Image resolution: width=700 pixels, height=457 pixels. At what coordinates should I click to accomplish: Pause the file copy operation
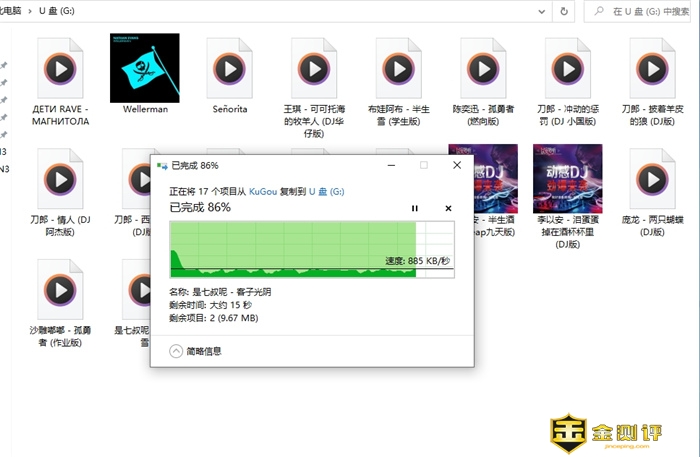(x=415, y=208)
